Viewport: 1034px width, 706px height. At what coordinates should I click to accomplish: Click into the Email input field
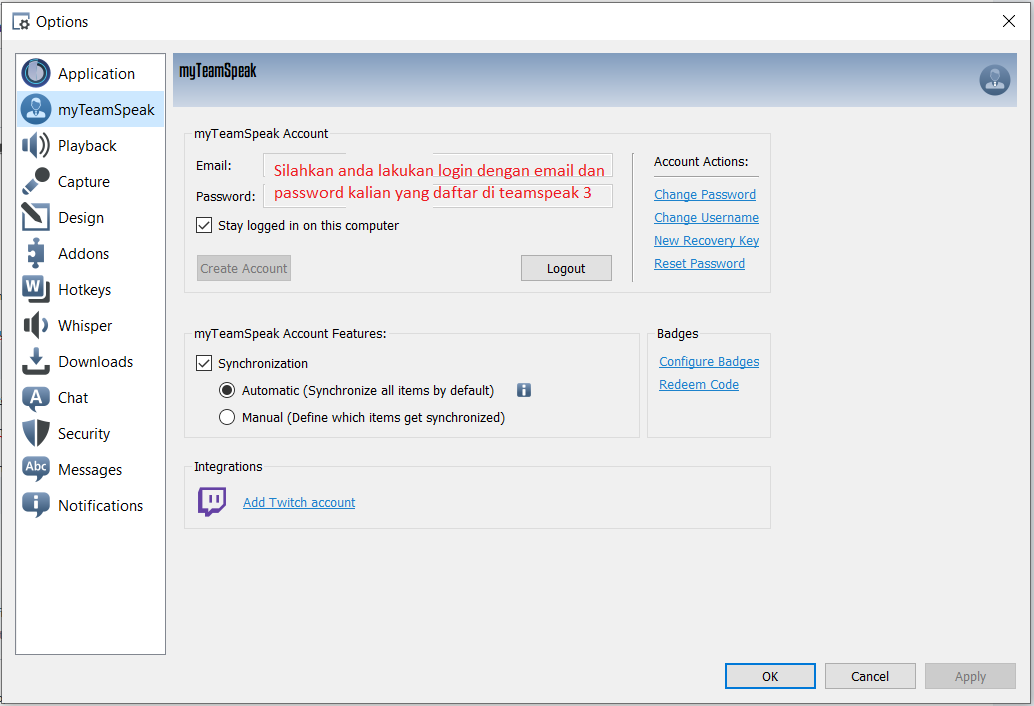[438, 165]
